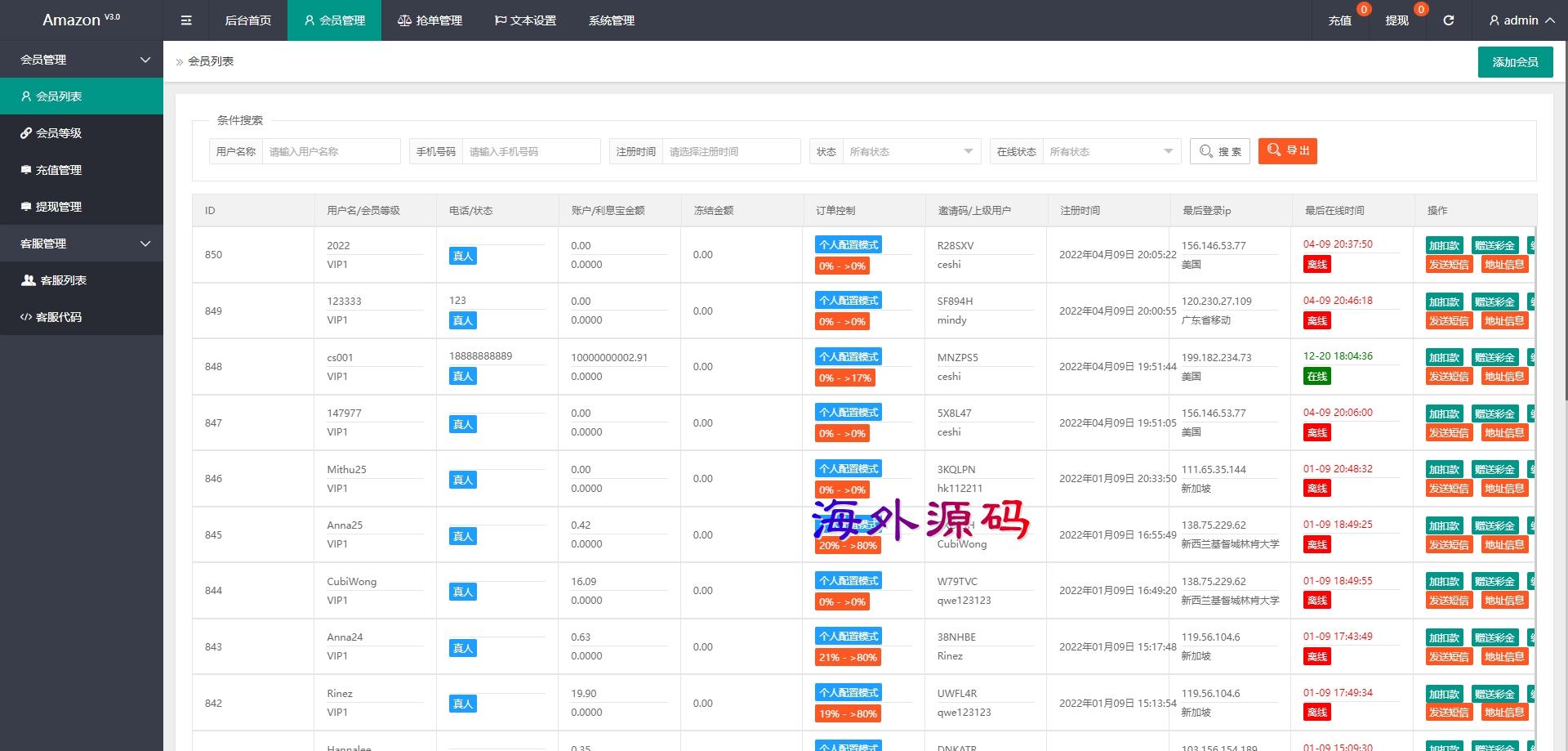Open the admin dropdown arrow

1549,20
